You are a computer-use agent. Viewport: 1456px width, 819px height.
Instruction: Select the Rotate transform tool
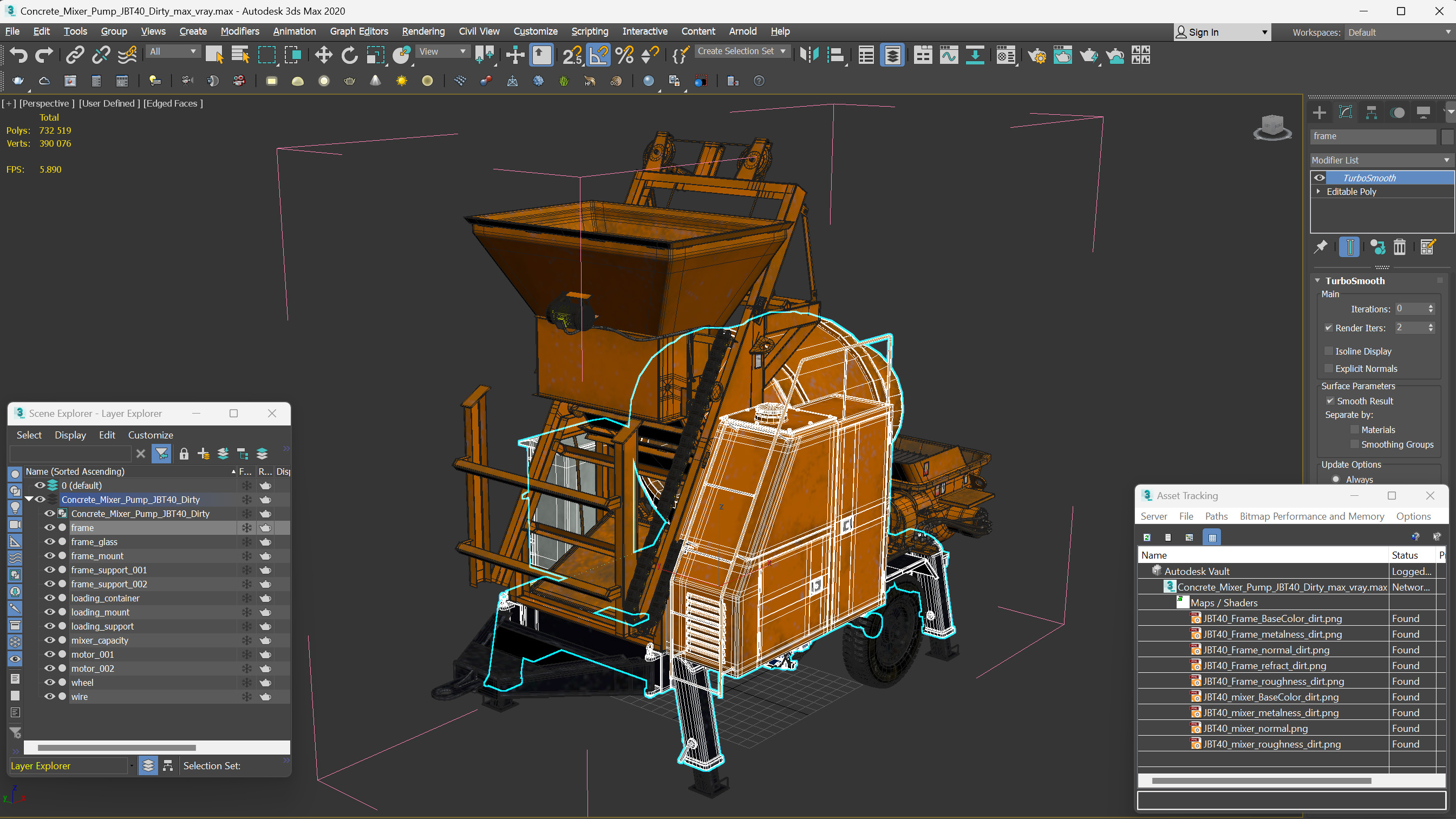click(349, 55)
